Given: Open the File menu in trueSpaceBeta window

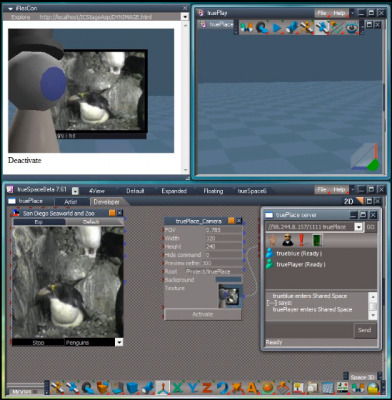Looking at the screenshot, I should click(322, 190).
